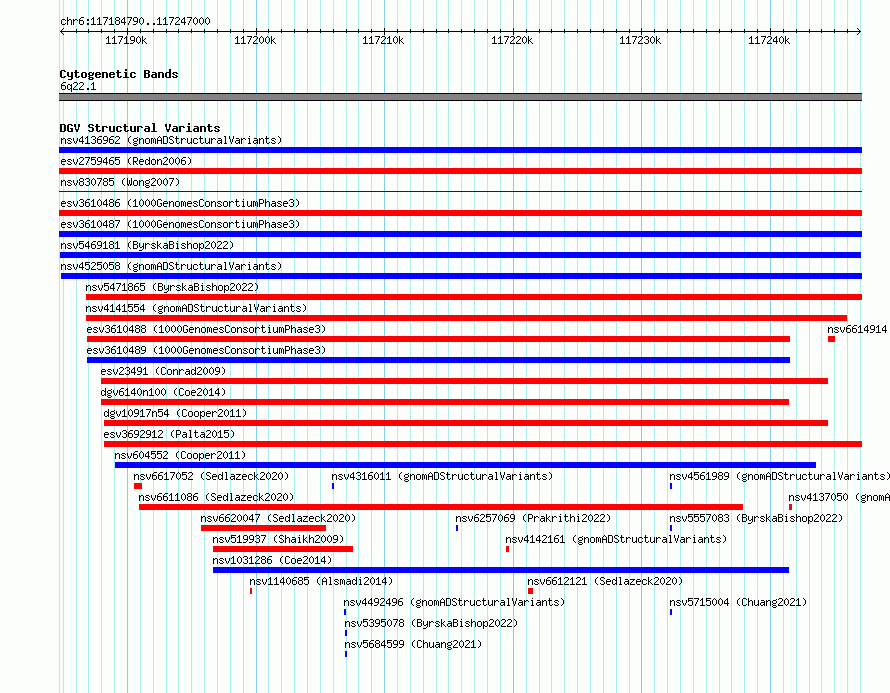Select esv23491 (Conrad2009) label

(x=163, y=371)
